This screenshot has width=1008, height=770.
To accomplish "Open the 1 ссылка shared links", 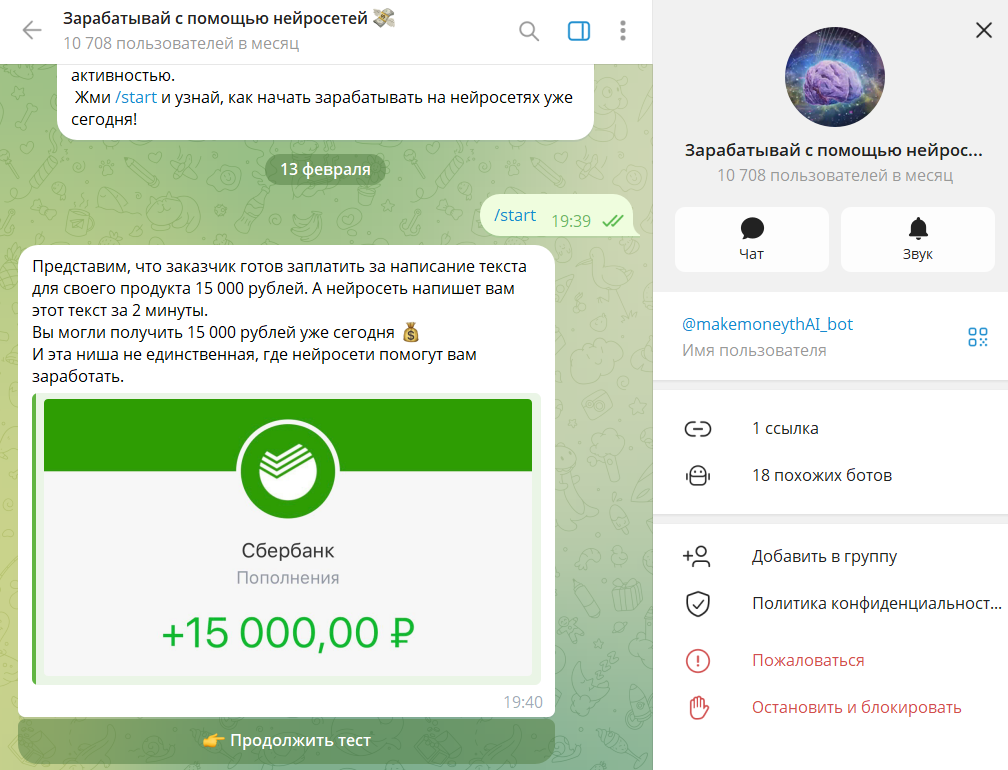I will pos(831,428).
